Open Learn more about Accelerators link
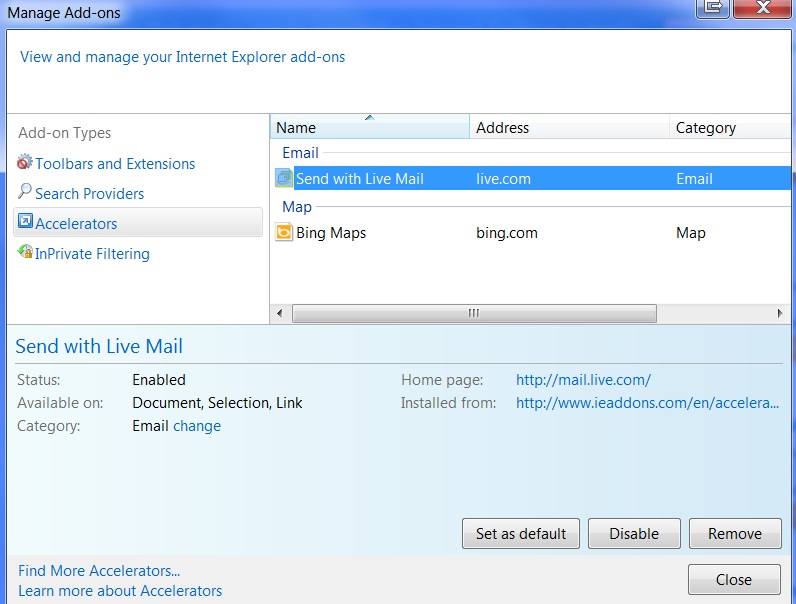Screen dimensions: 796x604 coord(120,591)
